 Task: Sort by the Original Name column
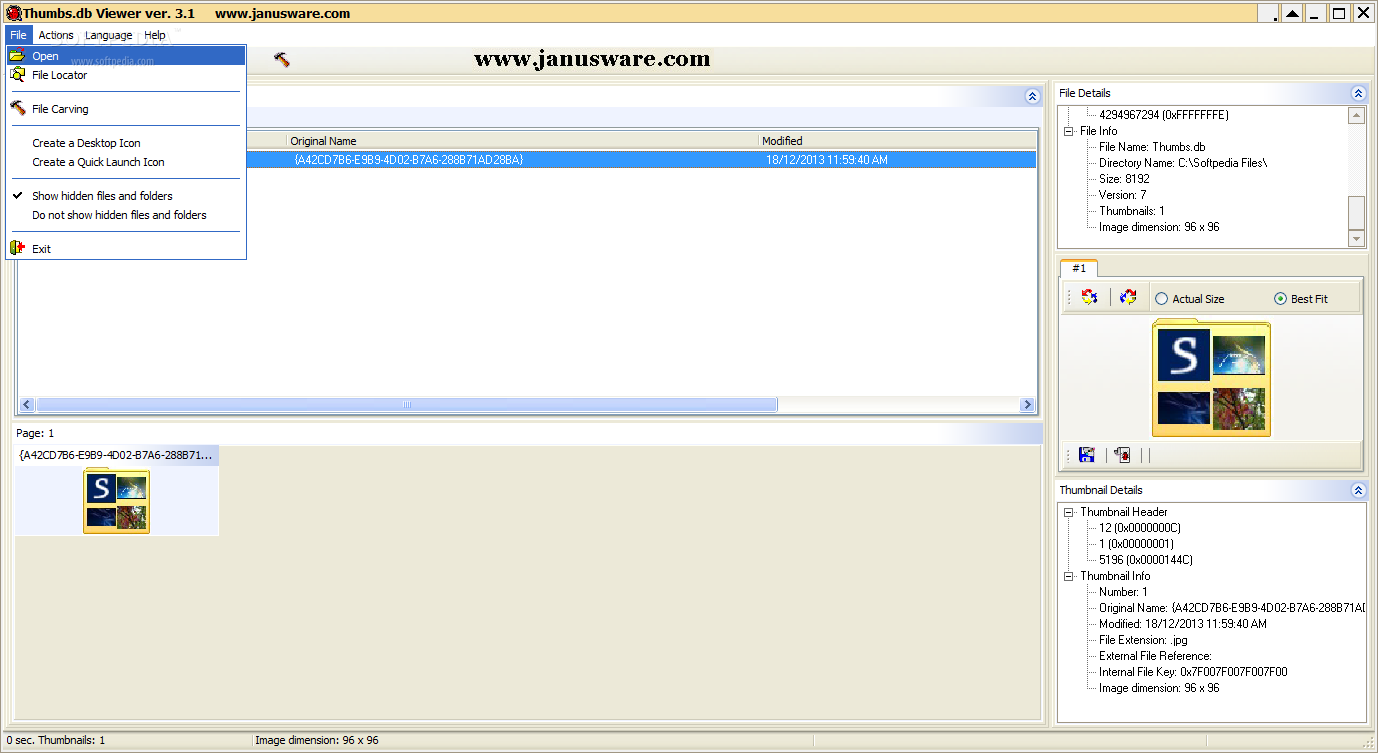pyautogui.click(x=522, y=141)
